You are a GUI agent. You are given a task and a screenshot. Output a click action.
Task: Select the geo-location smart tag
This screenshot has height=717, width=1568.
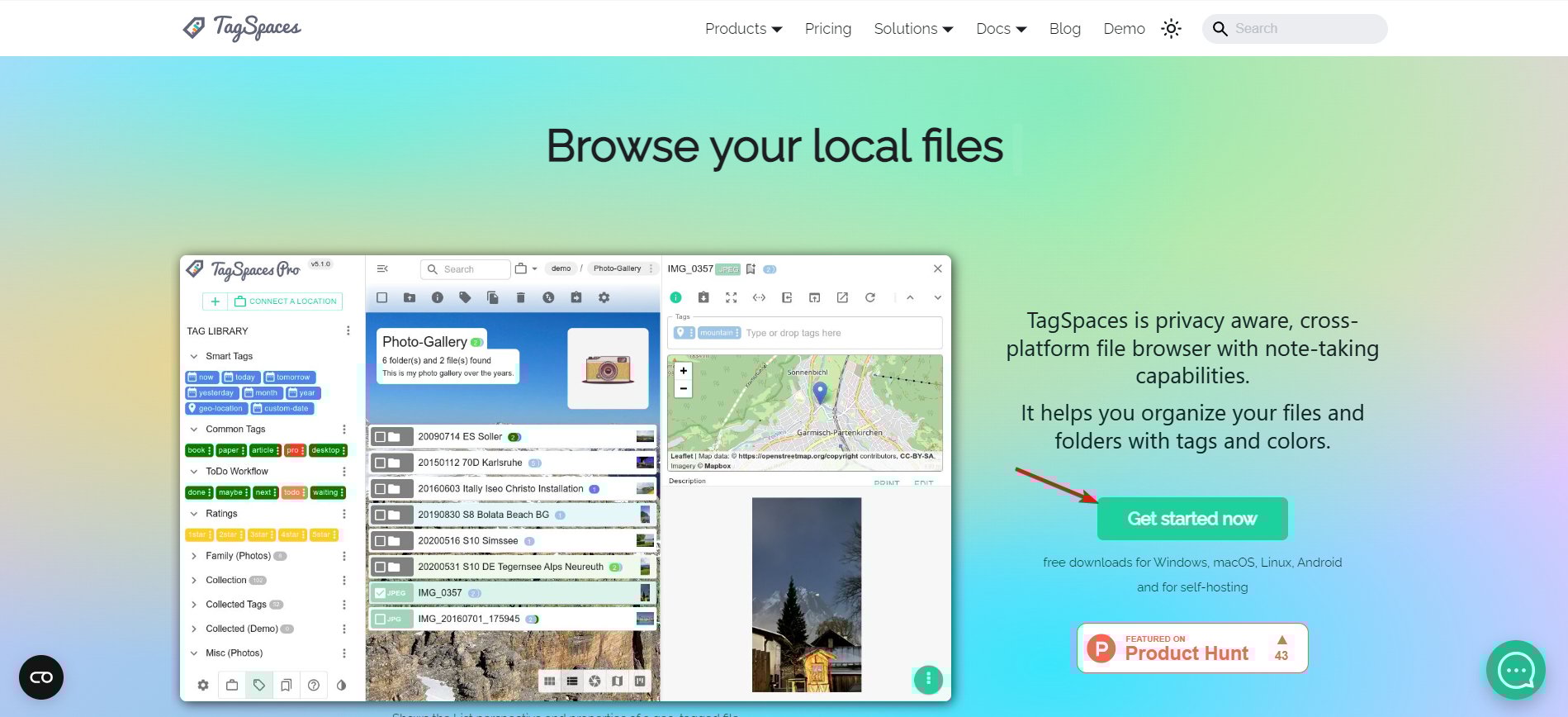pos(216,408)
